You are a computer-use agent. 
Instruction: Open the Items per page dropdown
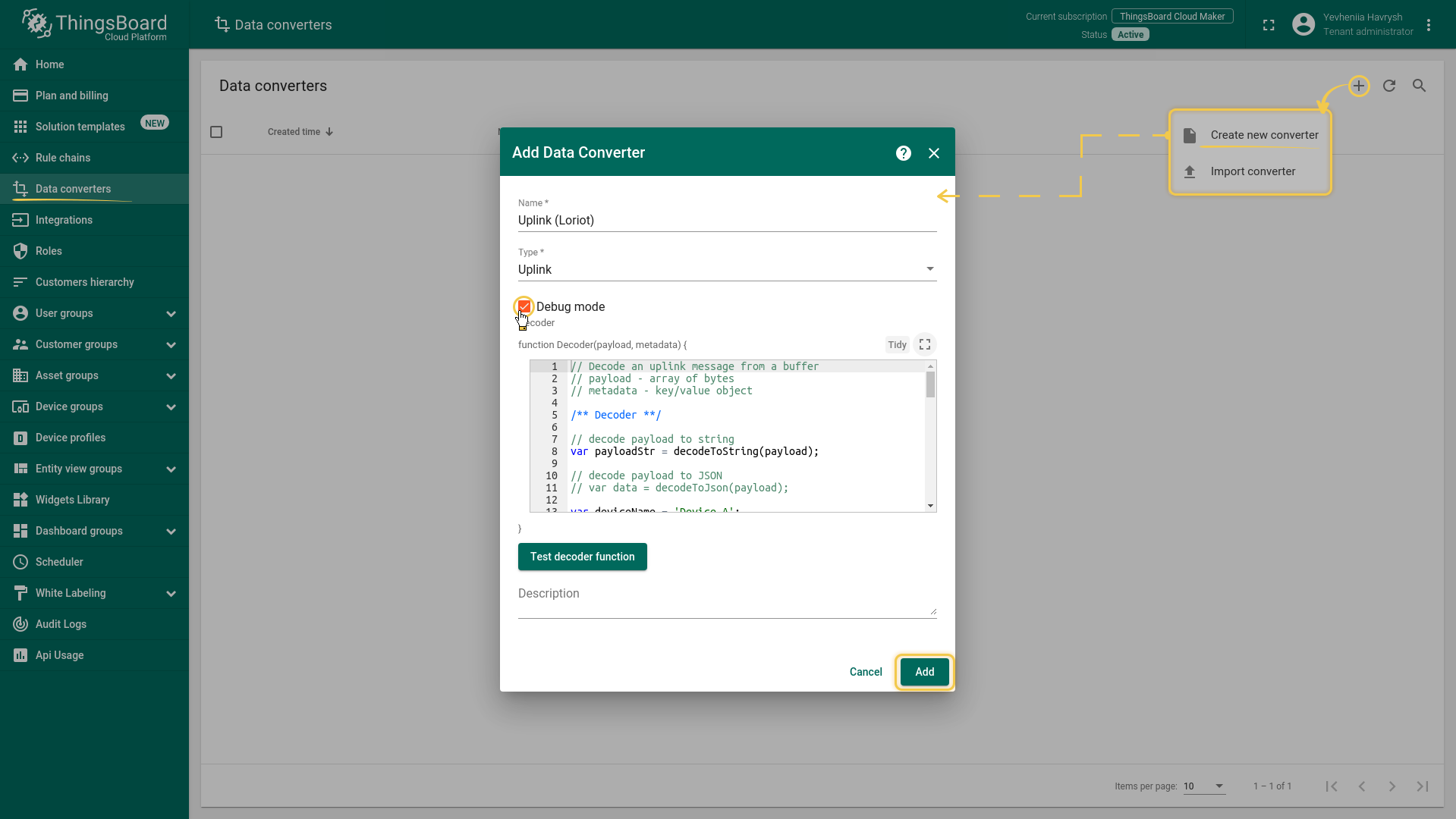pos(1203,786)
